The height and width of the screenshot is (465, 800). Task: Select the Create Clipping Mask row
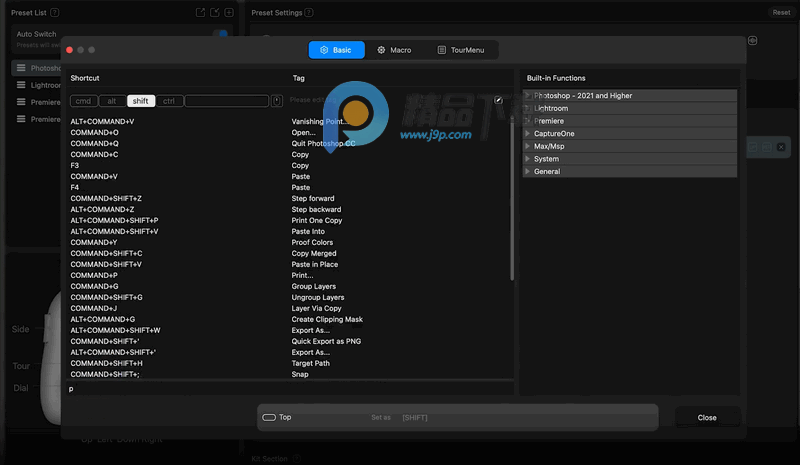coord(290,319)
